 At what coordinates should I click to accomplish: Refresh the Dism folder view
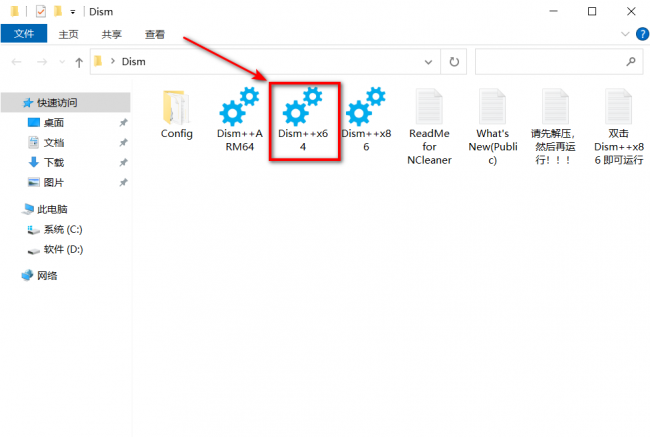(x=454, y=62)
